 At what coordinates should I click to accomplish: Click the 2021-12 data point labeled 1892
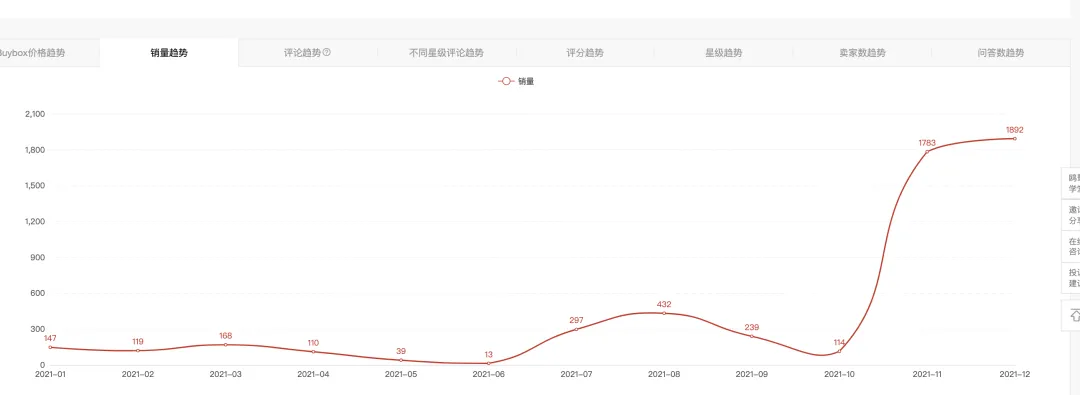1015,139
